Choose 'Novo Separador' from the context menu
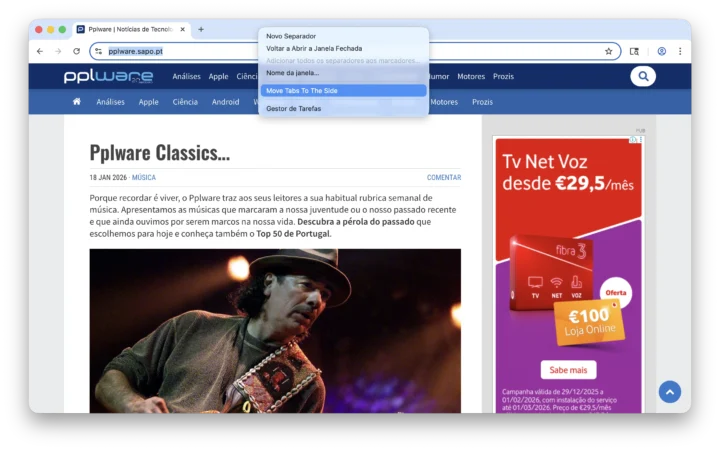 (291, 36)
